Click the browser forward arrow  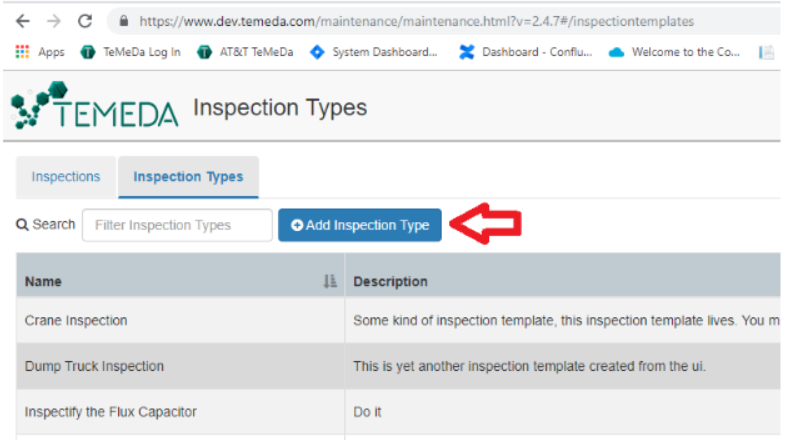(54, 21)
